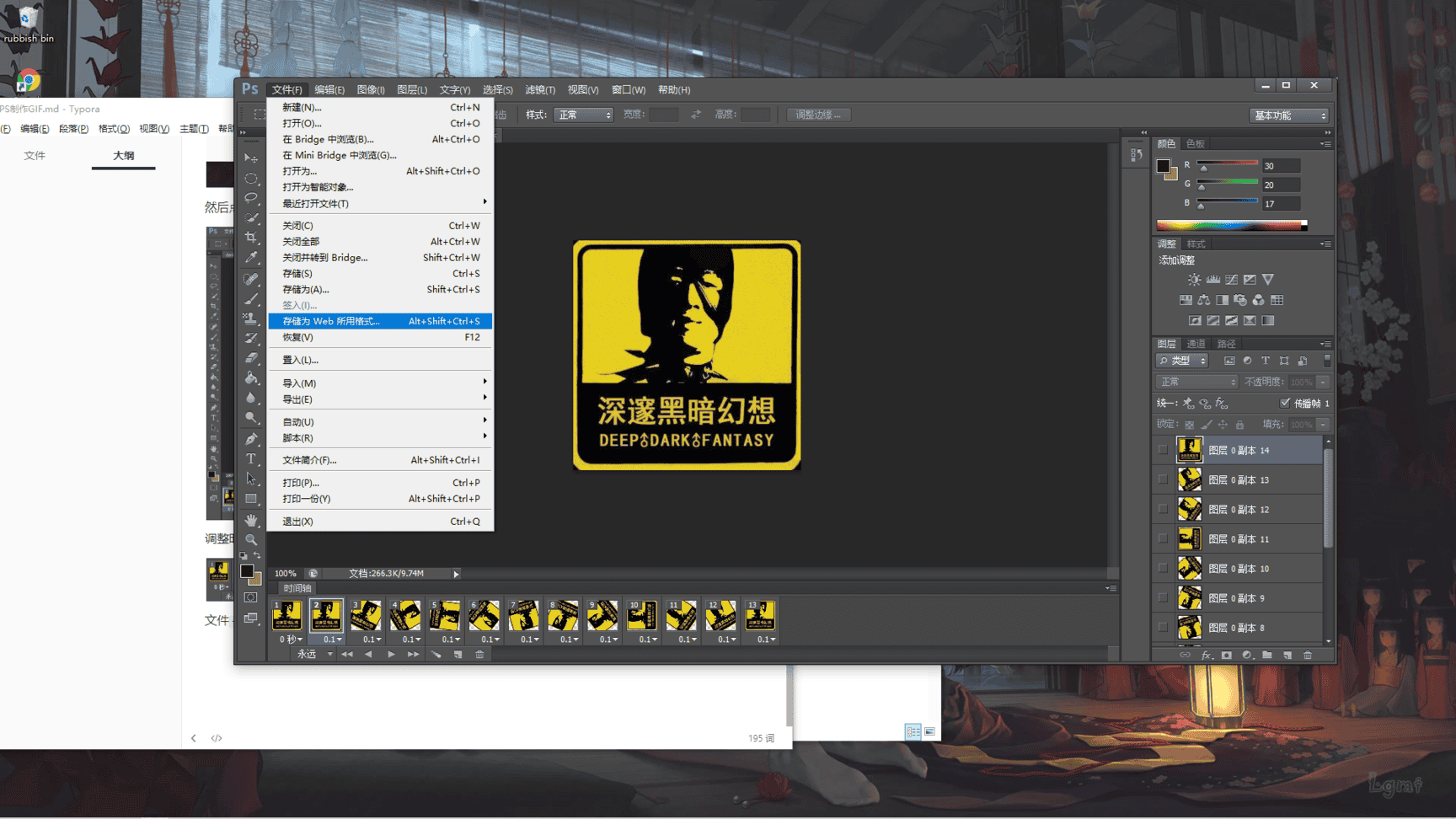Viewport: 1456px width, 819px height.
Task: Select the Type (T) tool
Action: click(251, 459)
